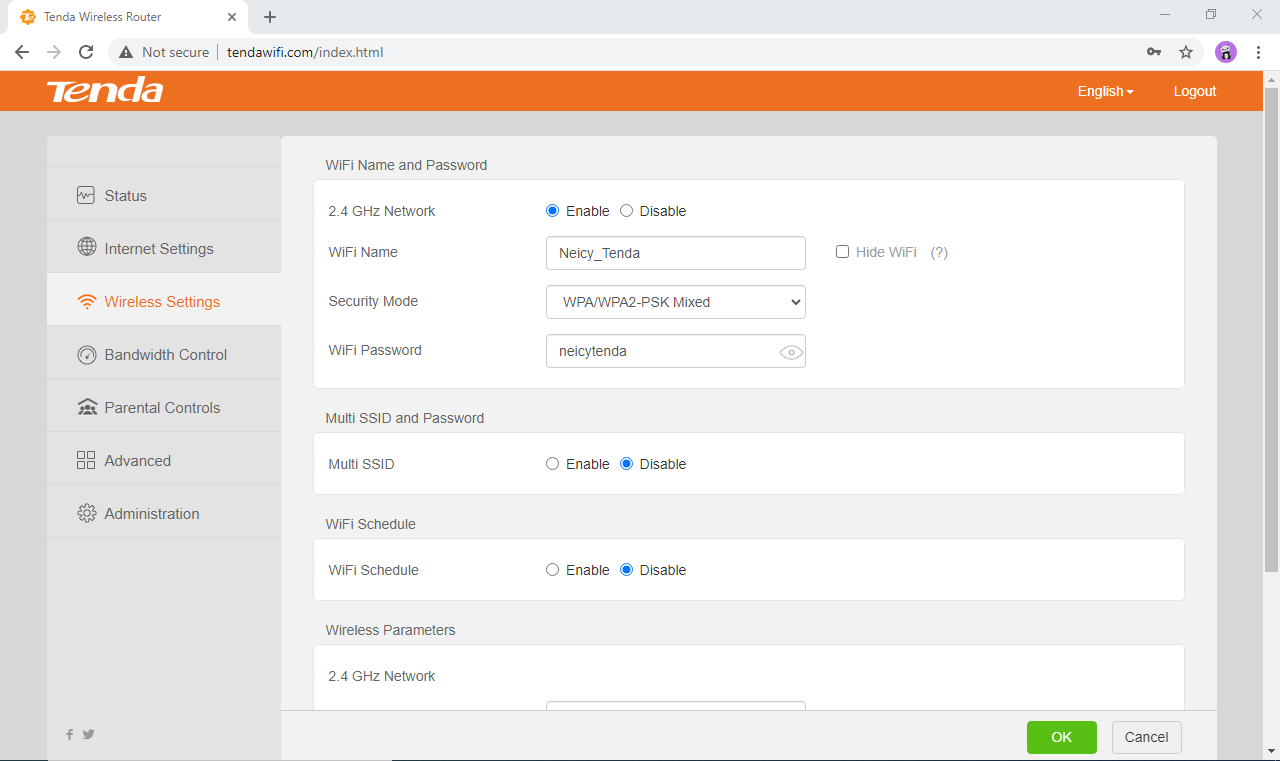Open Bandwidth Control page
The image size is (1280, 761).
[164, 354]
